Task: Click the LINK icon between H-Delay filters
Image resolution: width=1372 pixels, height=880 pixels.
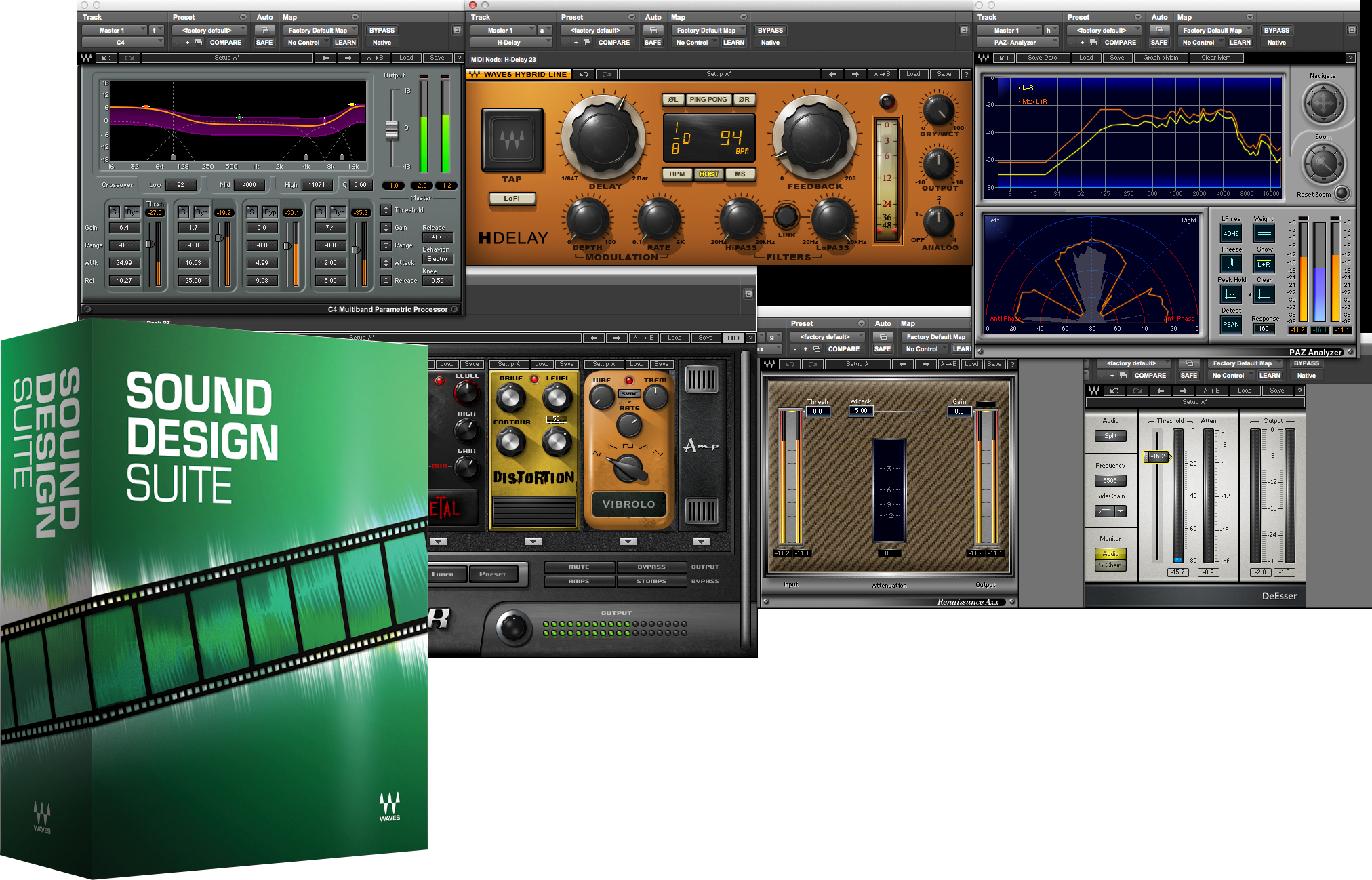Action: pyautogui.click(x=786, y=217)
